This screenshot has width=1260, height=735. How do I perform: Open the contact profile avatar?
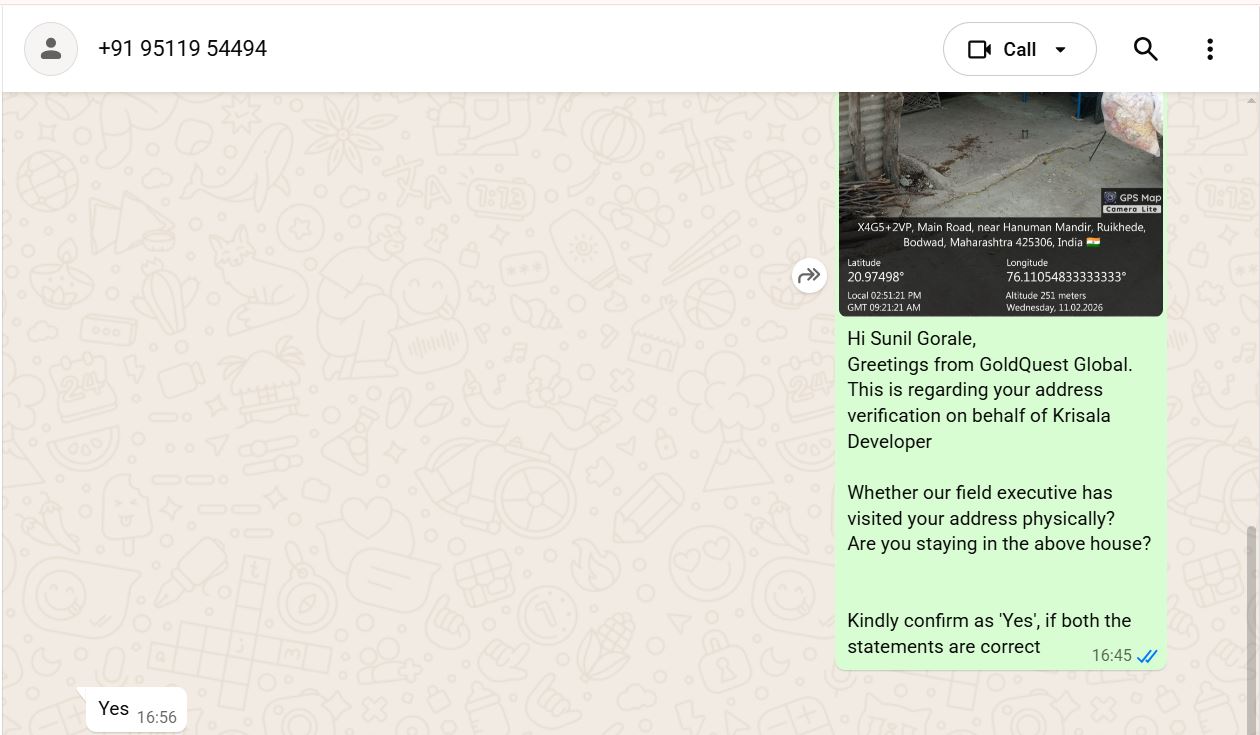pyautogui.click(x=51, y=49)
